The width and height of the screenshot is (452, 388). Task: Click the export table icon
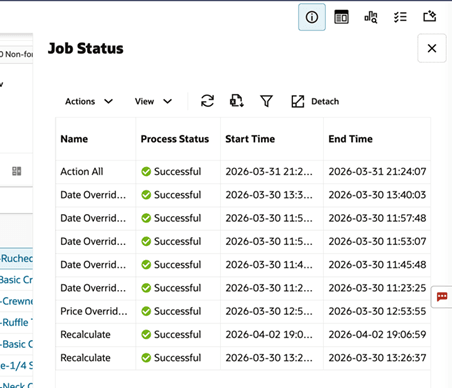click(x=237, y=101)
